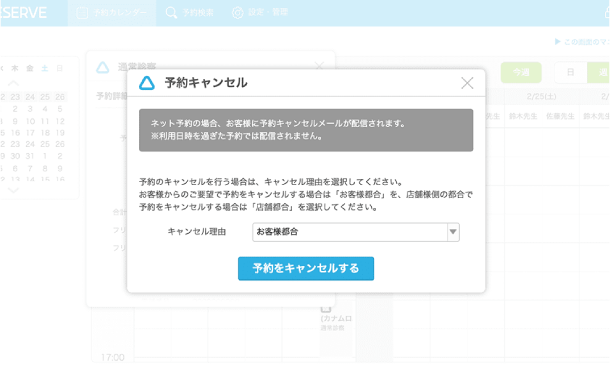Go to previous month in mini calendar
The height and width of the screenshot is (366, 610).
(13, 83)
